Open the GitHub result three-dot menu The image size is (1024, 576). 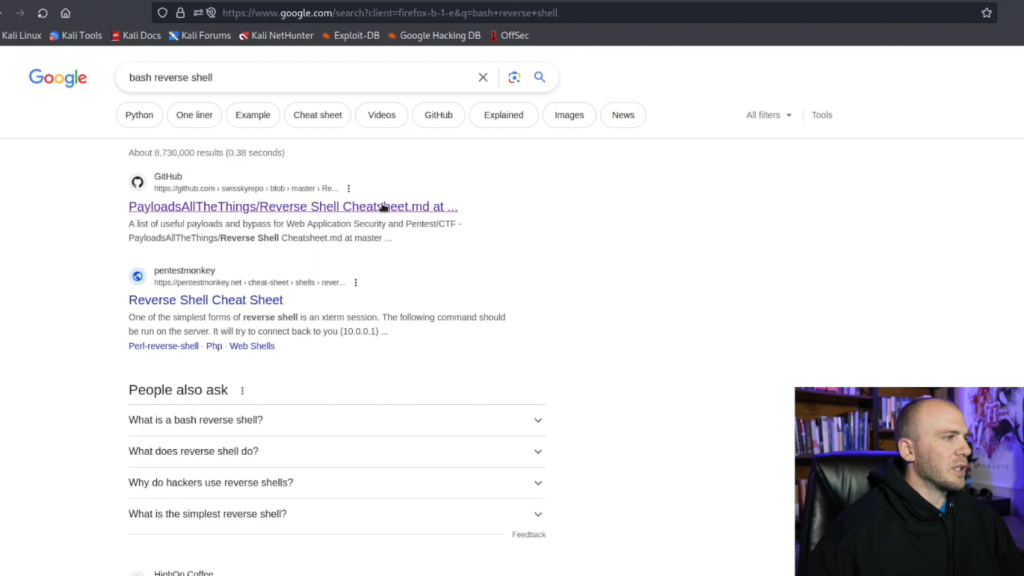click(349, 189)
